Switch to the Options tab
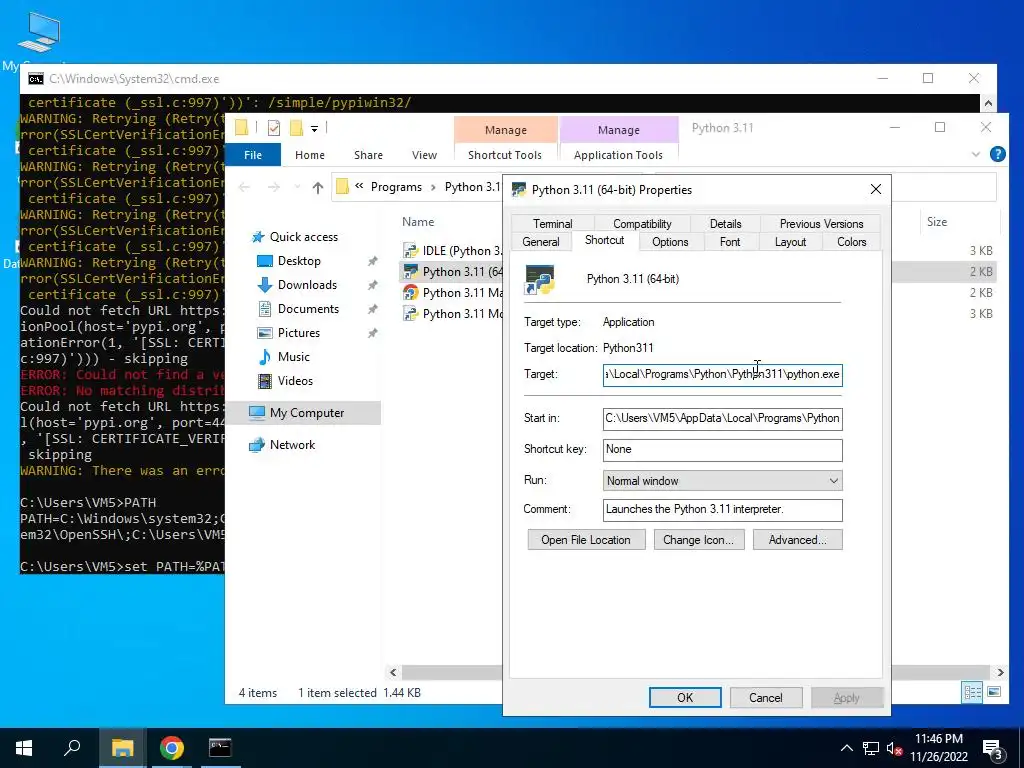The height and width of the screenshot is (768, 1024). tap(670, 242)
